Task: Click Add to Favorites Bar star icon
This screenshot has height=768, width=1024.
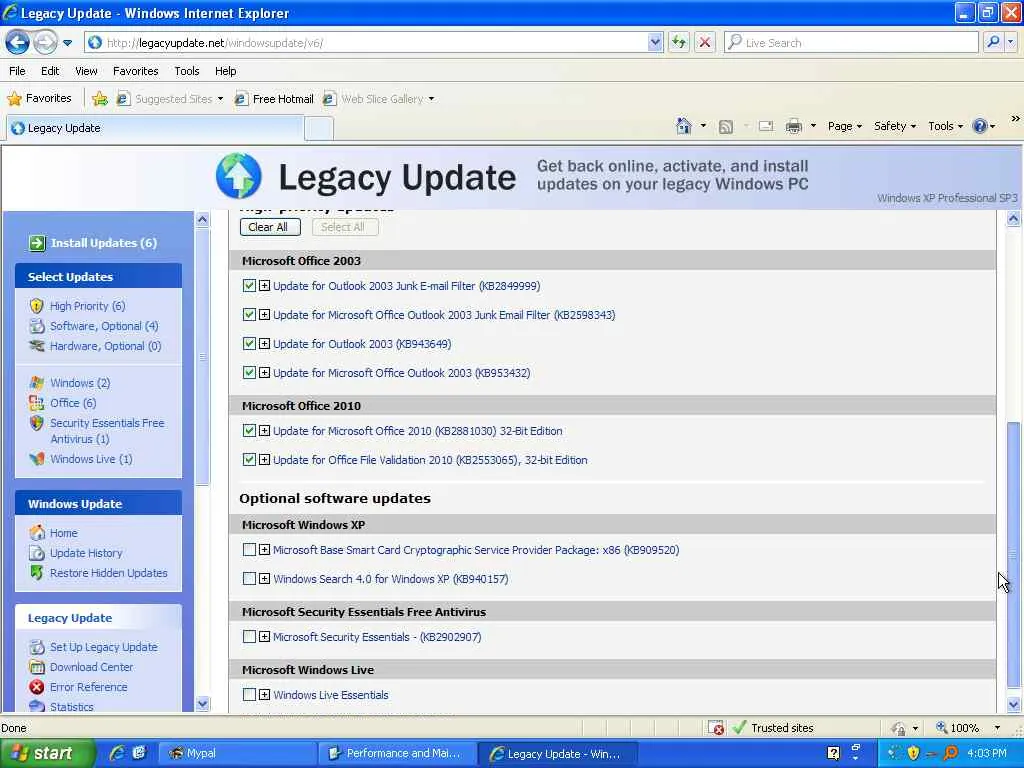Action: [100, 99]
